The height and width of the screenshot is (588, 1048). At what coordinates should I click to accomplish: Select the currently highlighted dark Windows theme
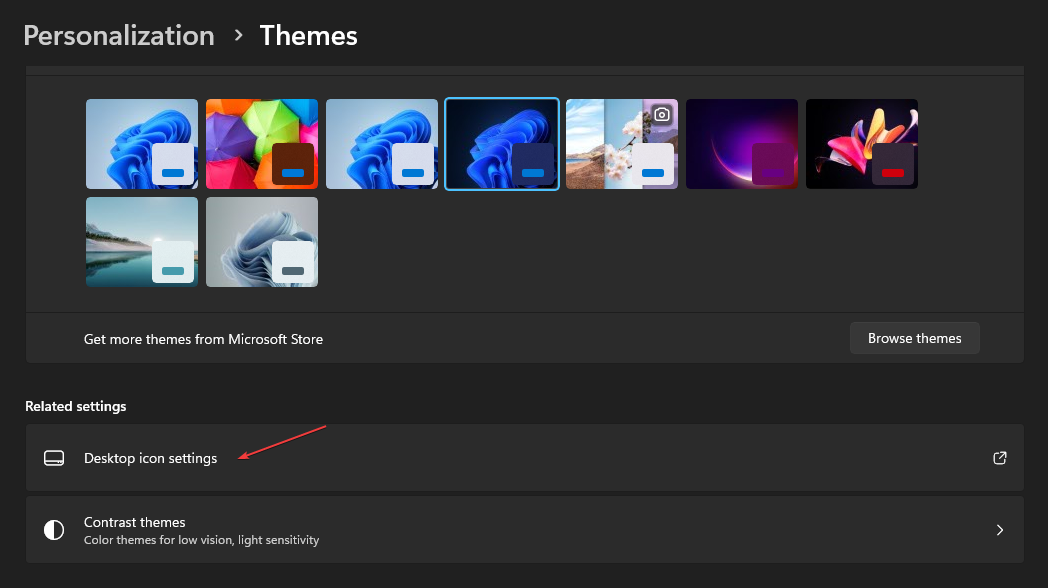501,143
